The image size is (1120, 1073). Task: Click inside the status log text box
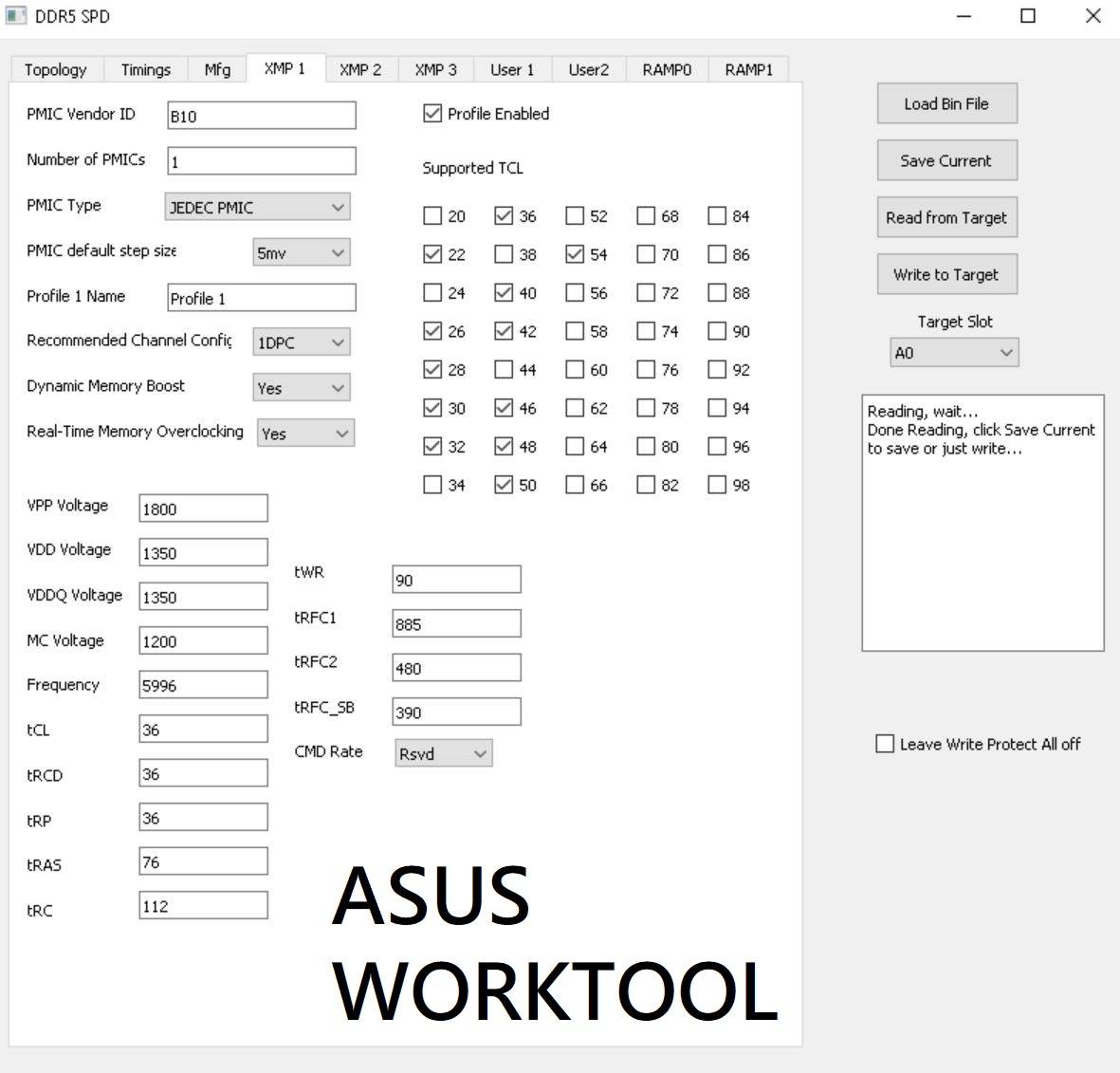coord(982,523)
